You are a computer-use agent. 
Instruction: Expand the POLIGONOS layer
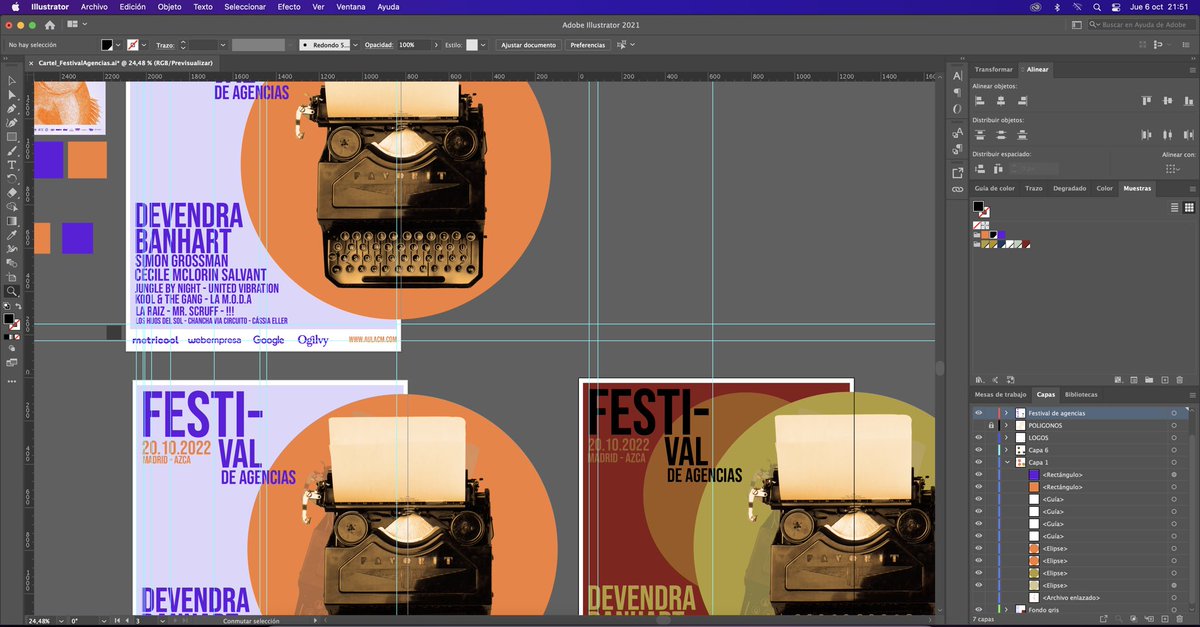(x=1007, y=425)
